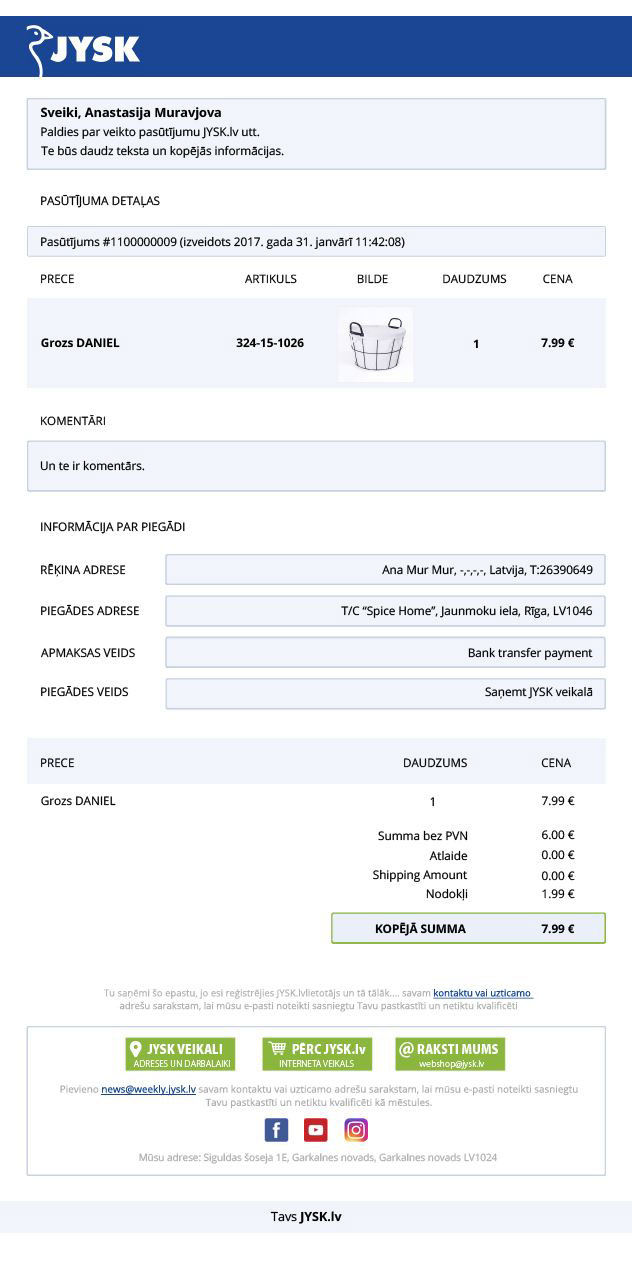Open the Grozs DANIEL basket image
This screenshot has width=632, height=1262.
(x=375, y=344)
